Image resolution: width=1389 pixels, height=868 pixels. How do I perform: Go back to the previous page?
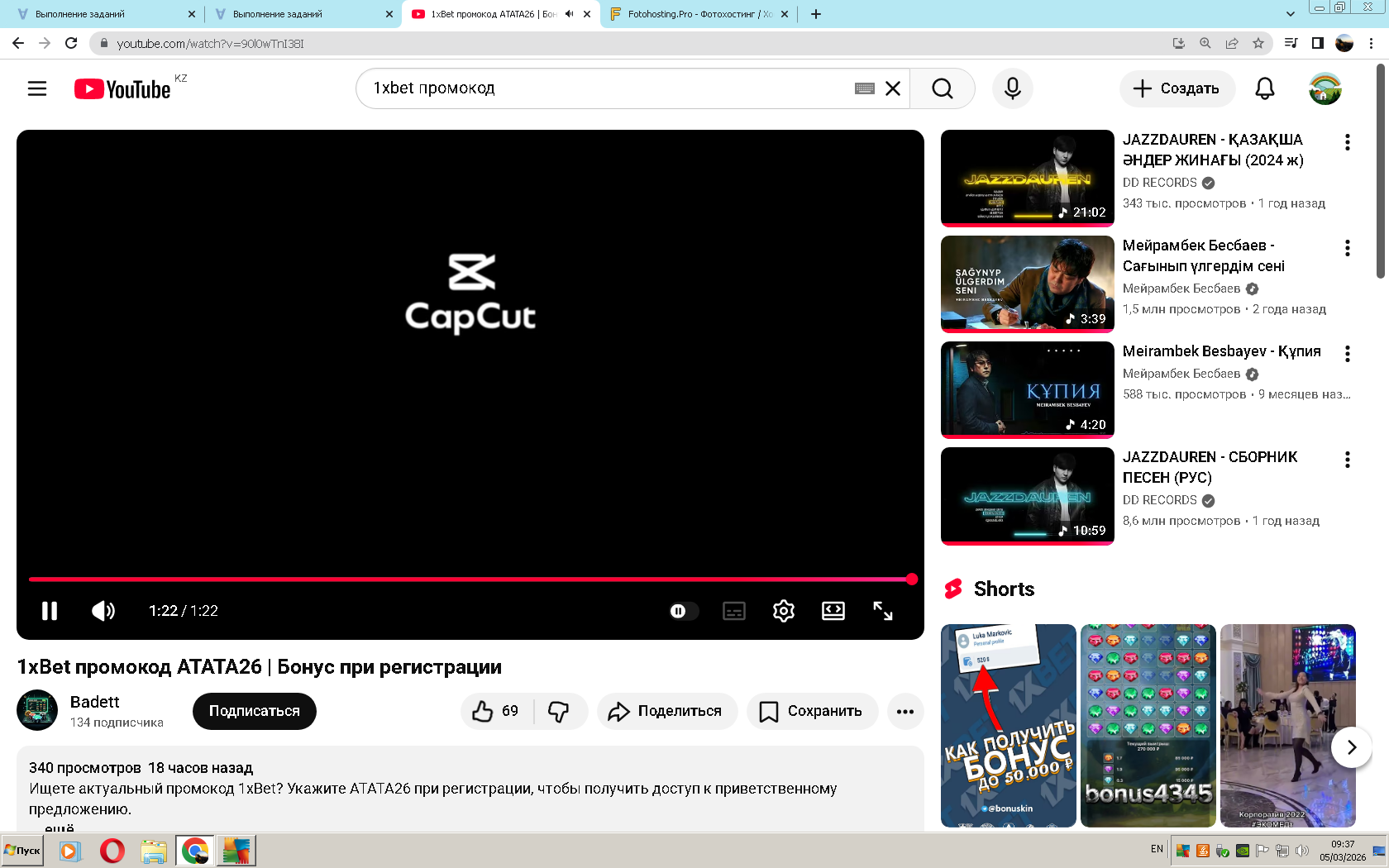click(18, 43)
